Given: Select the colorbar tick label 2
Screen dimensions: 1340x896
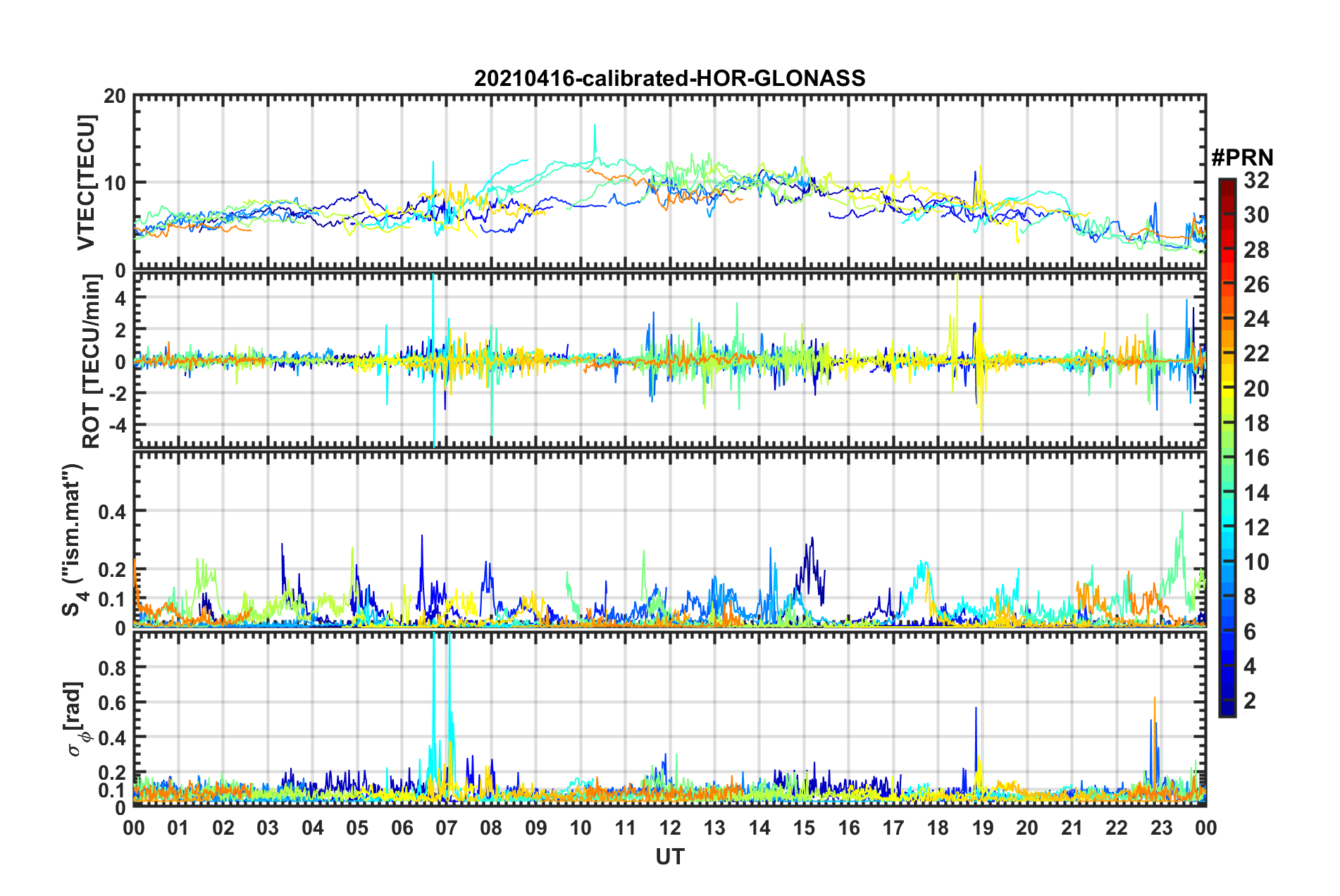Looking at the screenshot, I should (x=1250, y=700).
